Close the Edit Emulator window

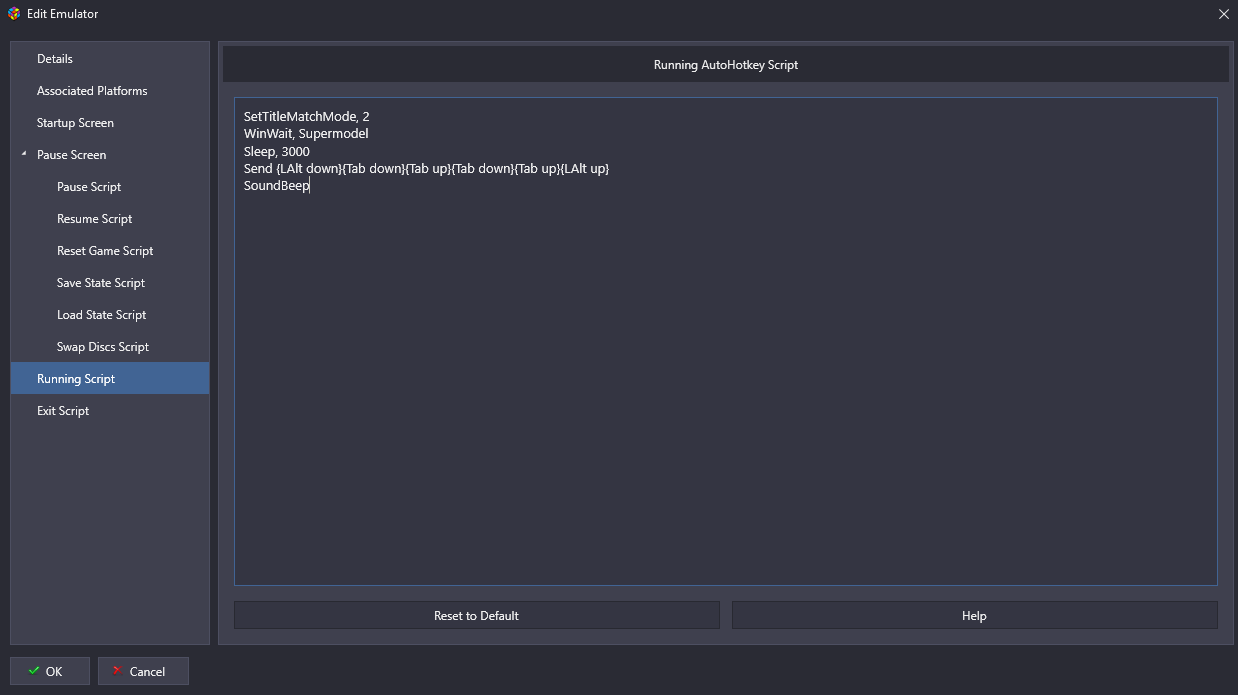pos(1223,14)
